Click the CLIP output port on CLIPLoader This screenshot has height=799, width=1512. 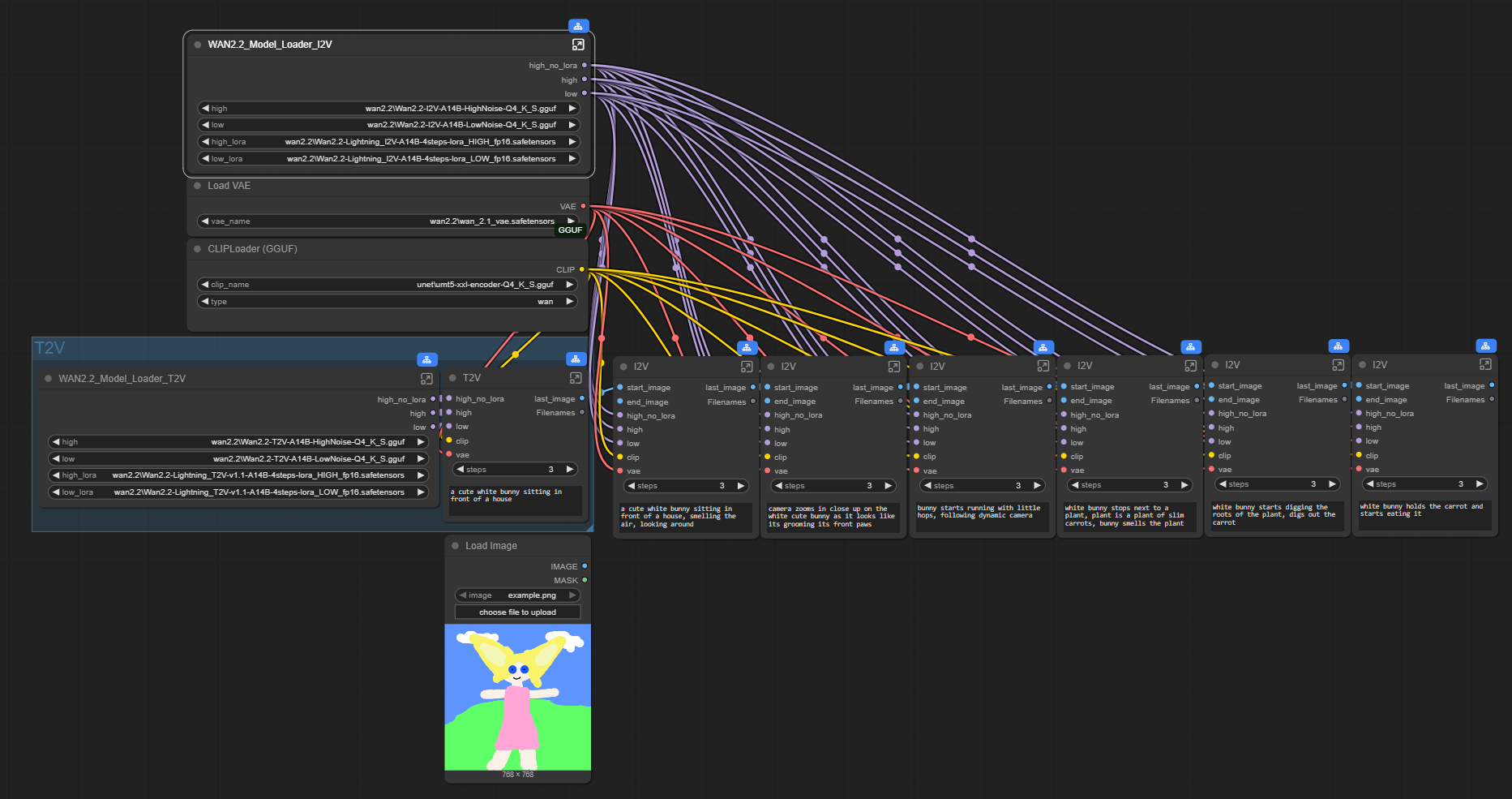click(x=581, y=269)
